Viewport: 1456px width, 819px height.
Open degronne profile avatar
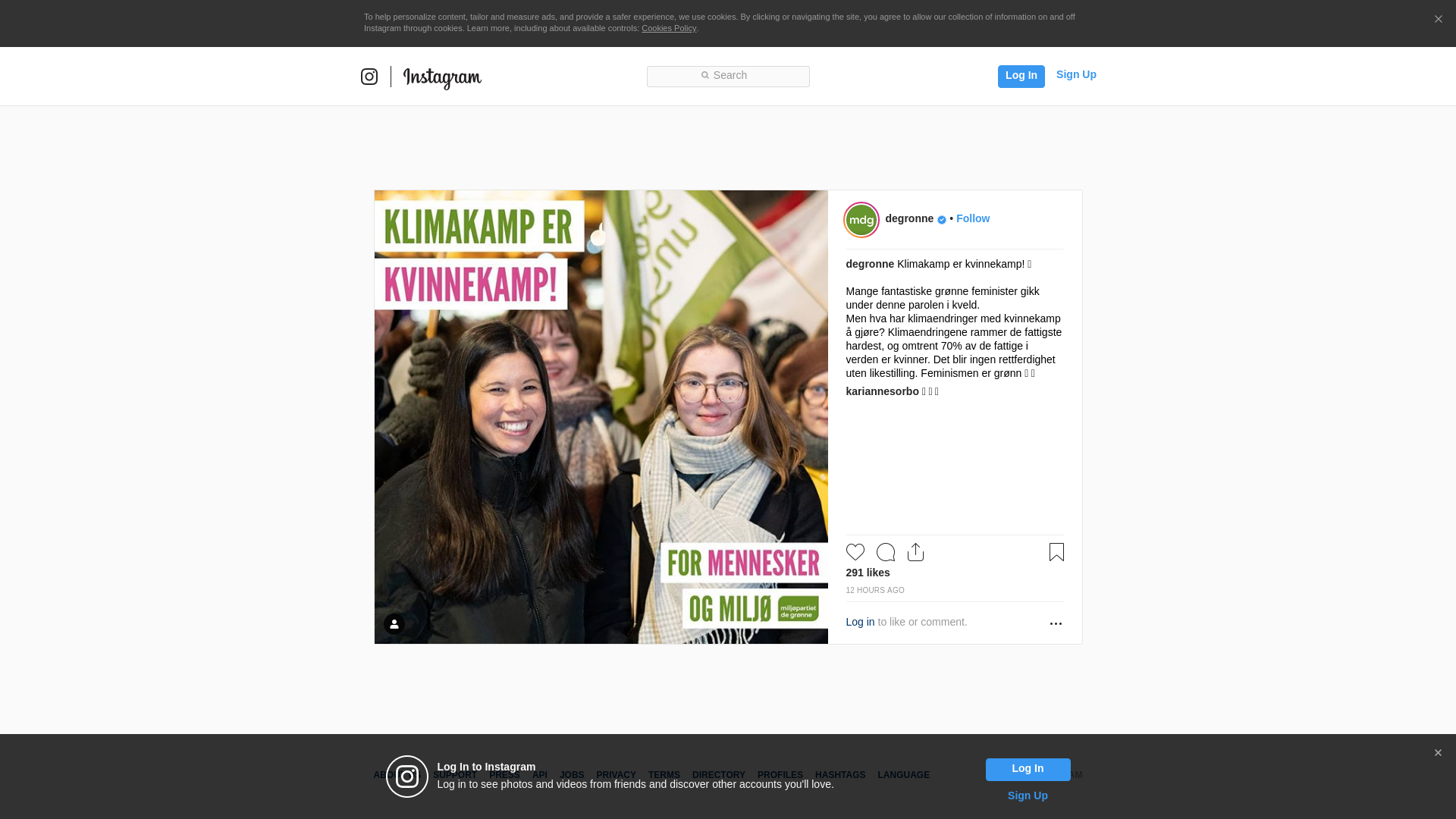tap(861, 220)
